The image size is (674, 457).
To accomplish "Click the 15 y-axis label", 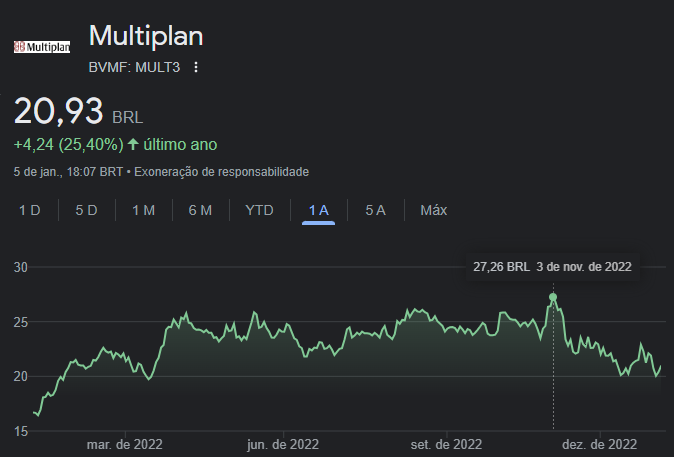I will pos(21,431).
